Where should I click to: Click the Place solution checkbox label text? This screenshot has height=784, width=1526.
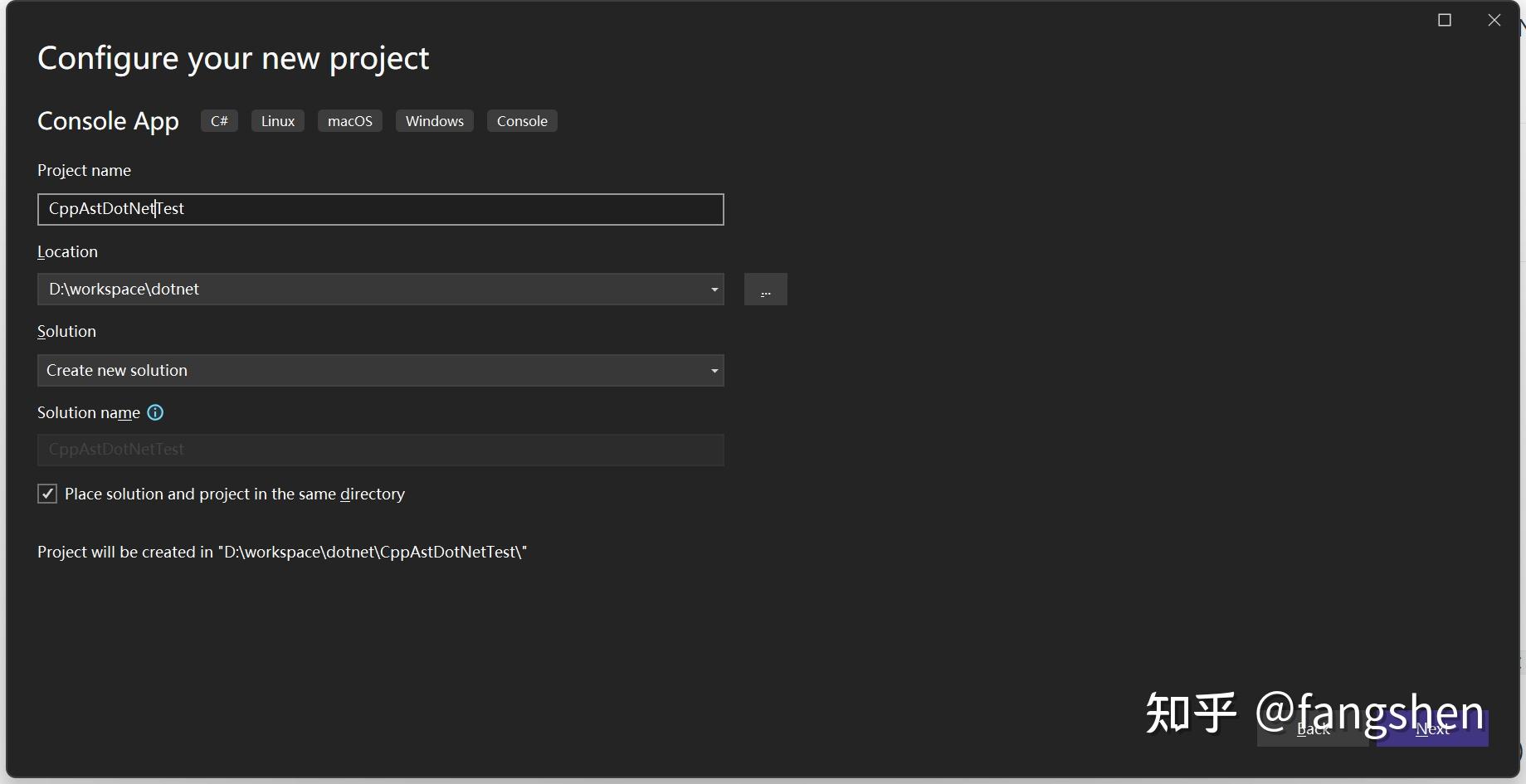coord(235,494)
